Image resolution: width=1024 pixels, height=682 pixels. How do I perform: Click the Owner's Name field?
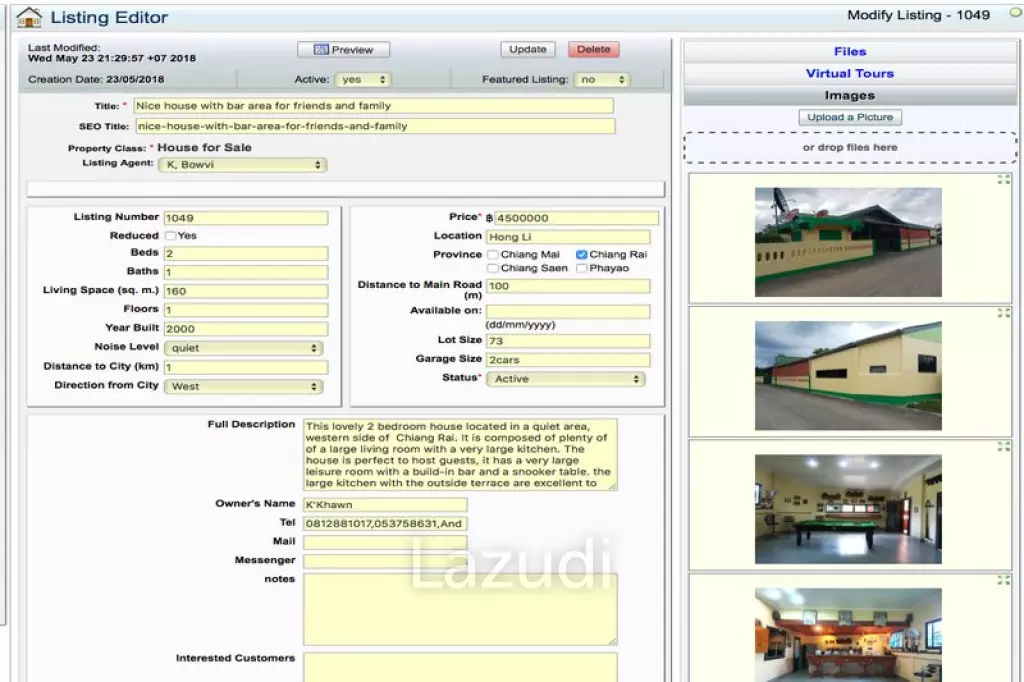tap(385, 505)
